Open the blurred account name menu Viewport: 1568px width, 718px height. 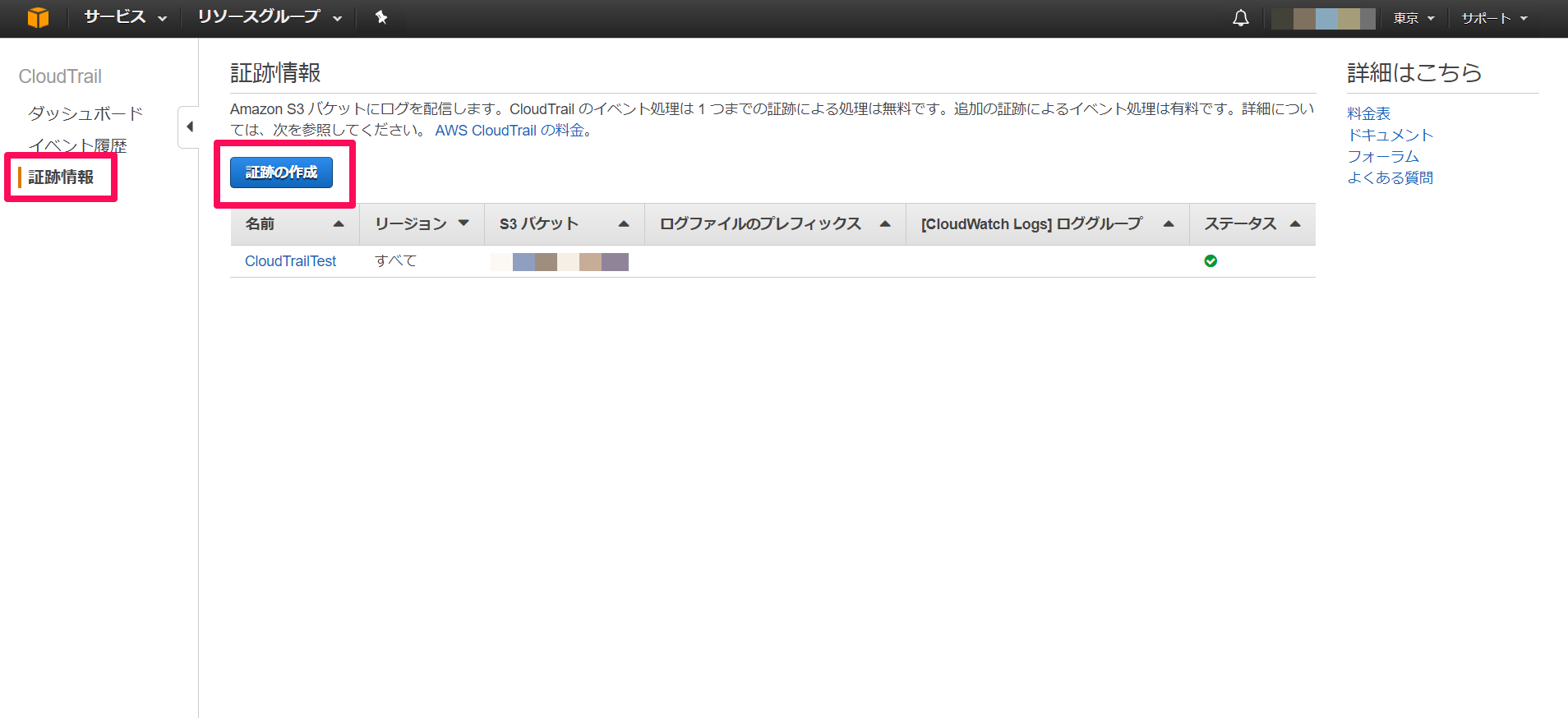point(1323,18)
